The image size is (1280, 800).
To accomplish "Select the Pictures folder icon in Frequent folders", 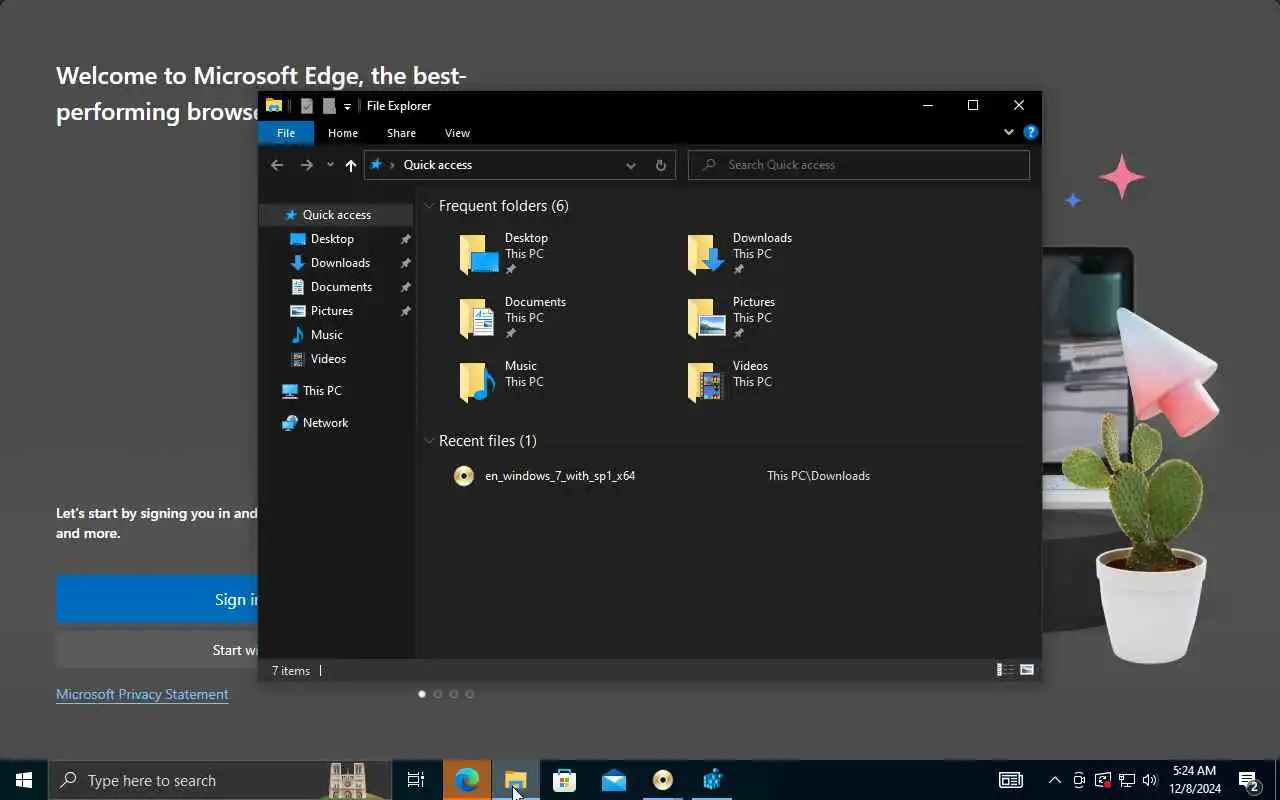I will coord(706,318).
